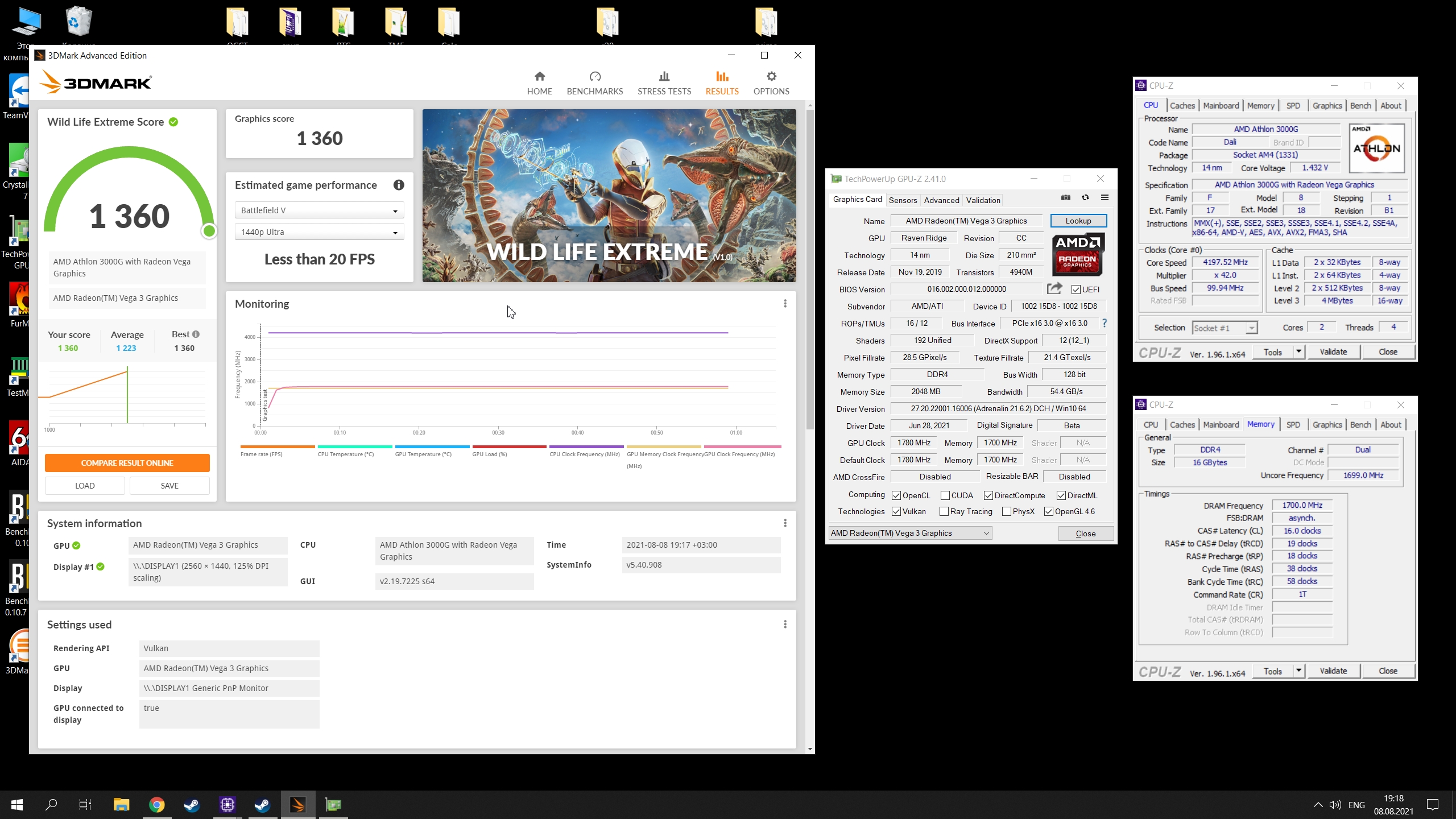Toggle the Ray Tracing checkbox in GPU-Z

pyautogui.click(x=944, y=511)
